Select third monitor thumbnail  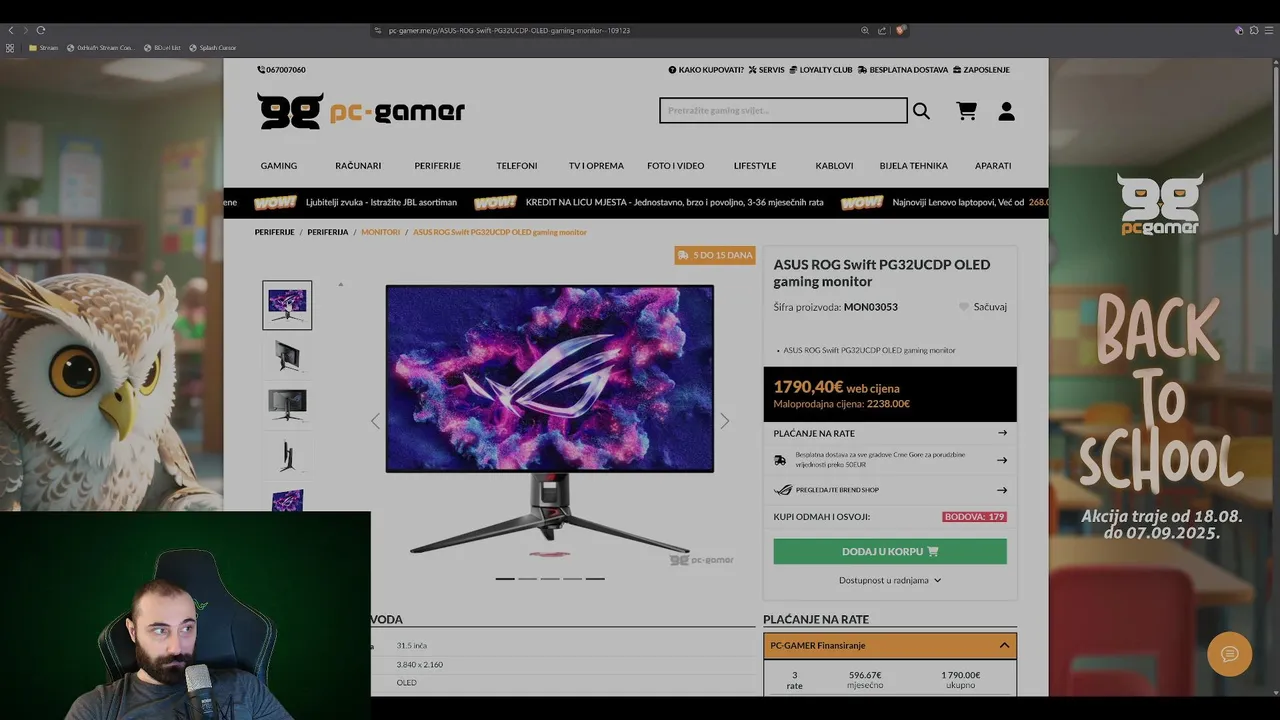click(x=287, y=405)
